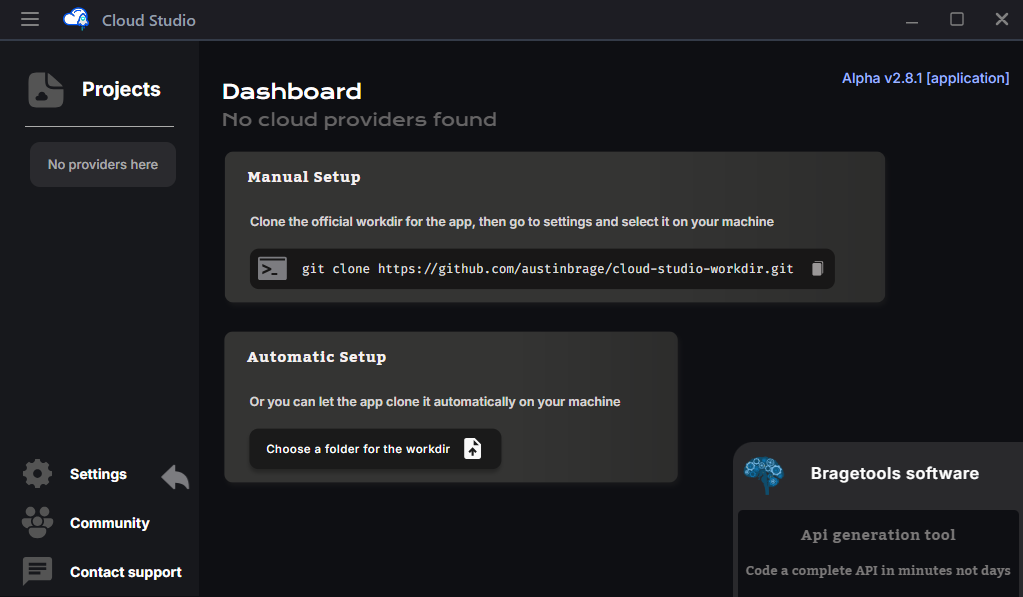Select Contact support in sidebar

(x=125, y=572)
